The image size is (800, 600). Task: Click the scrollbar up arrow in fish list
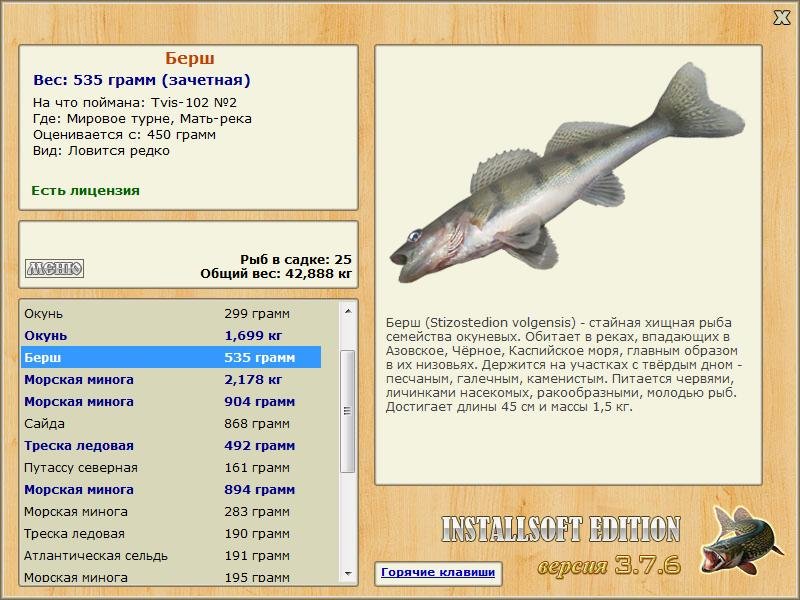(x=348, y=311)
